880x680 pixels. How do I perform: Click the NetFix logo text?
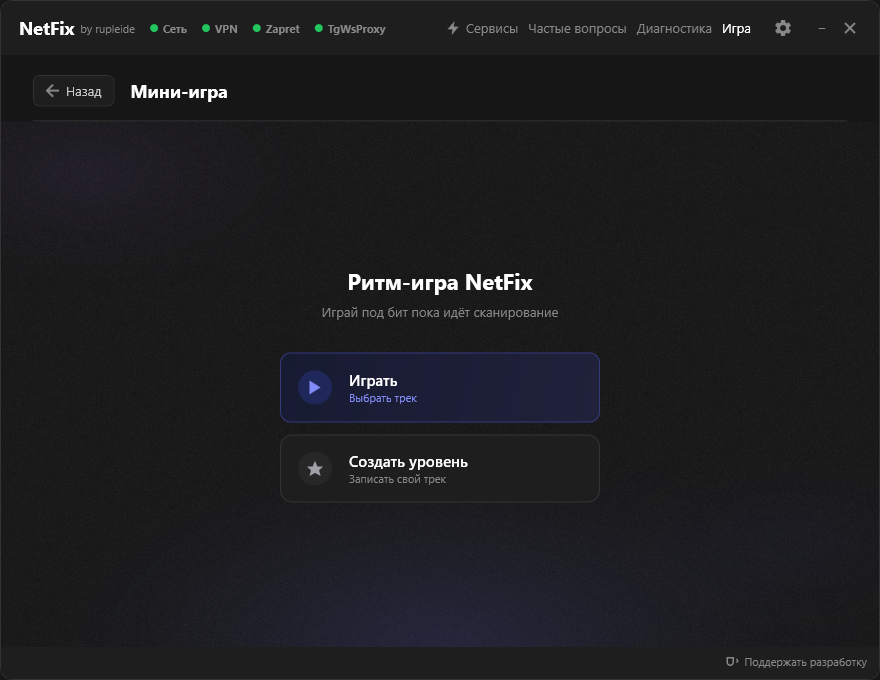pos(47,29)
